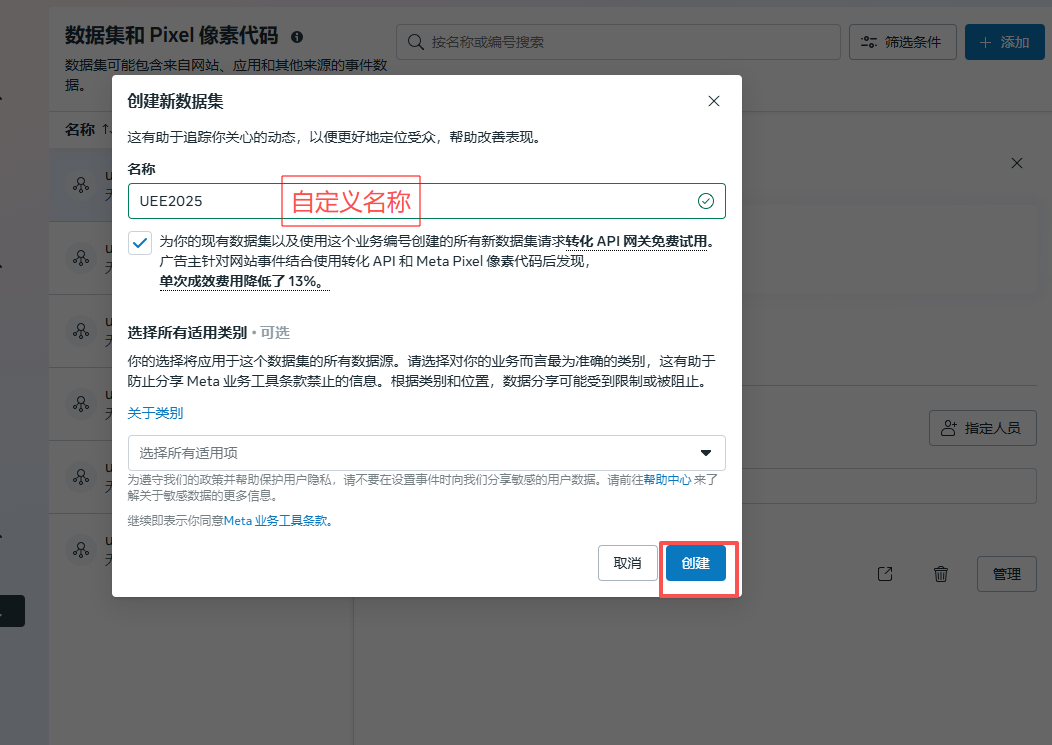The width and height of the screenshot is (1052, 745).
Task: Select the first dataset icon in the list
Action: pyautogui.click(x=80, y=185)
